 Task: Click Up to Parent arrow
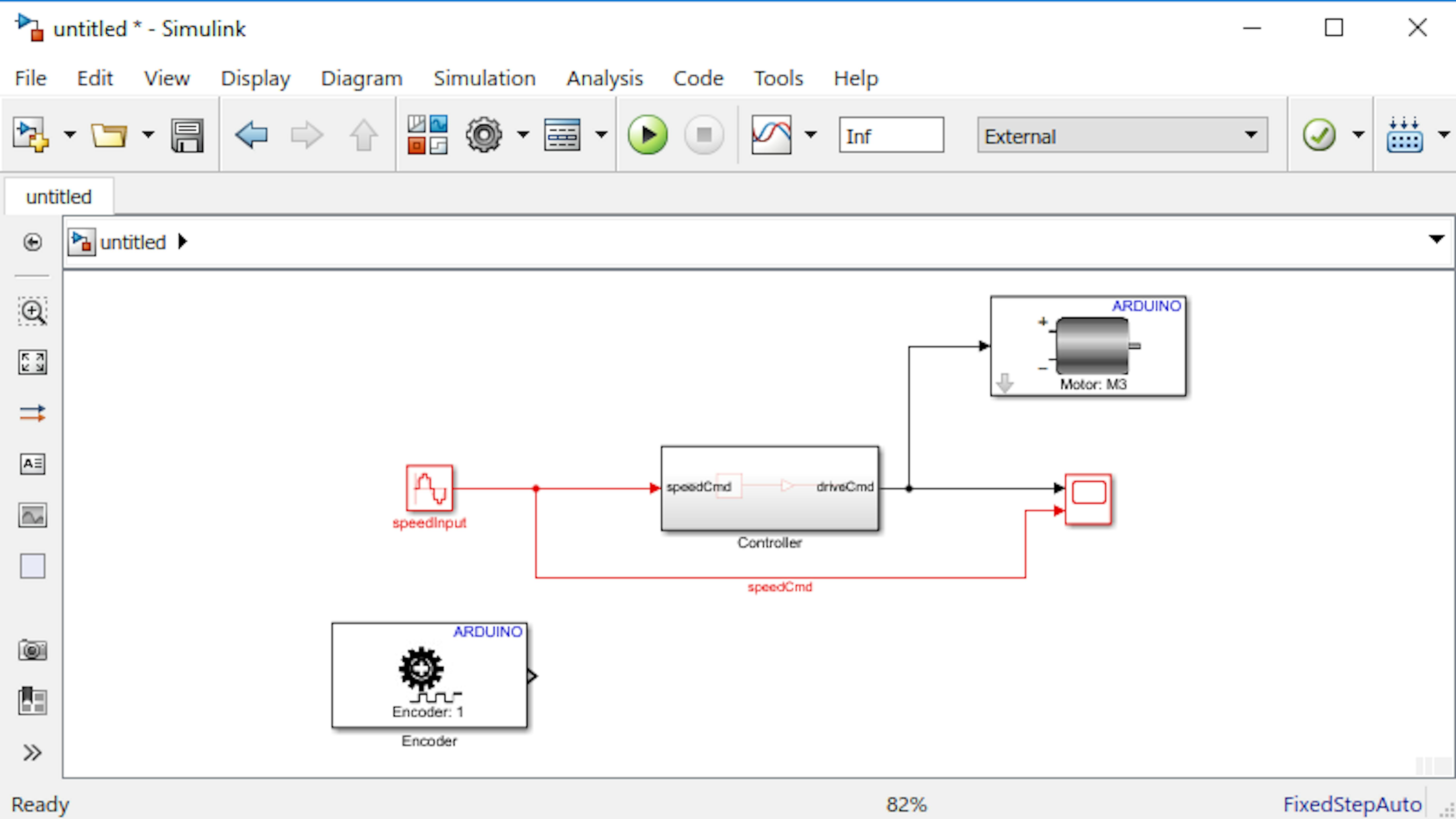click(x=364, y=136)
